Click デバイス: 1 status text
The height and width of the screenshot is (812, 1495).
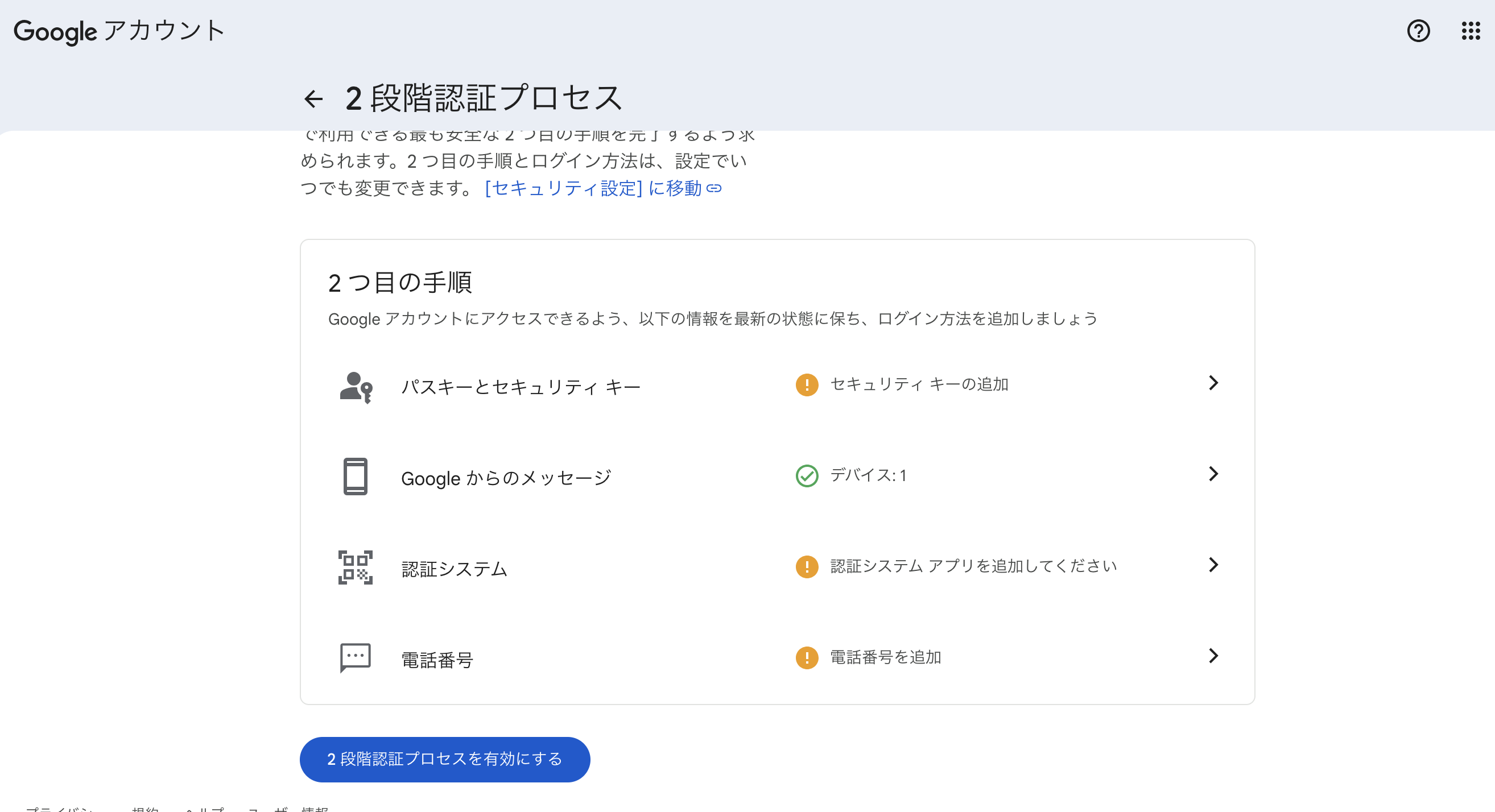[x=868, y=475]
